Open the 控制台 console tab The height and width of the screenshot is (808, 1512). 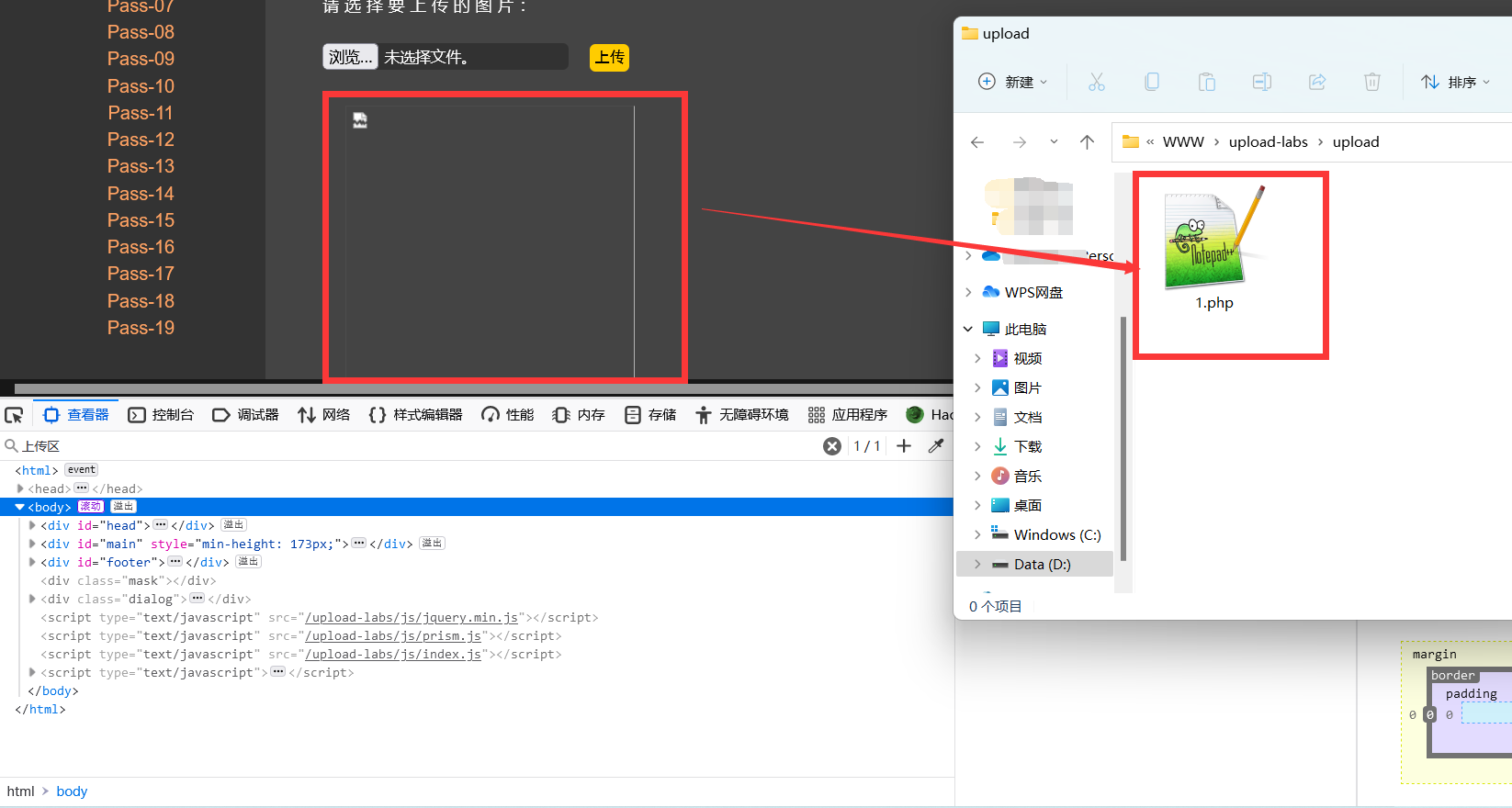pos(161,415)
